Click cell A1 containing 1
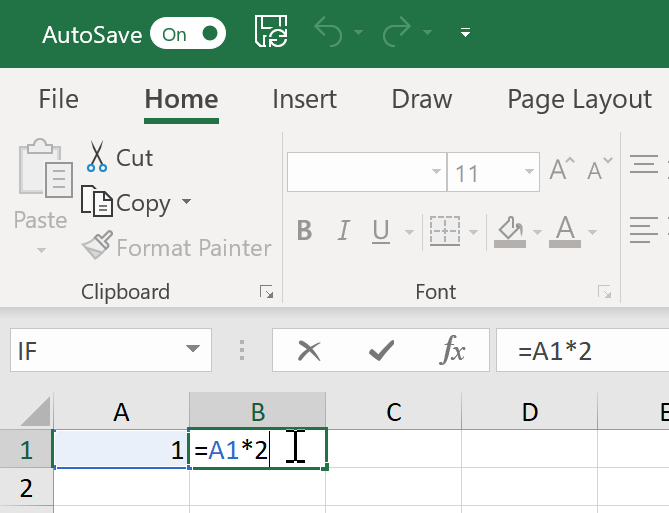 122,449
